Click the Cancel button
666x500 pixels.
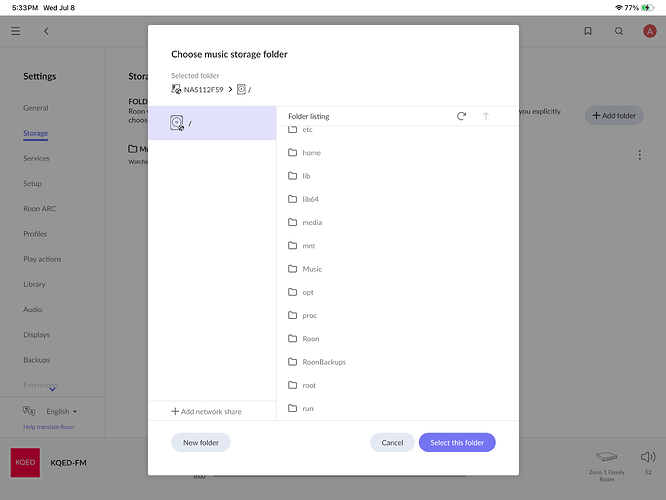tap(392, 443)
